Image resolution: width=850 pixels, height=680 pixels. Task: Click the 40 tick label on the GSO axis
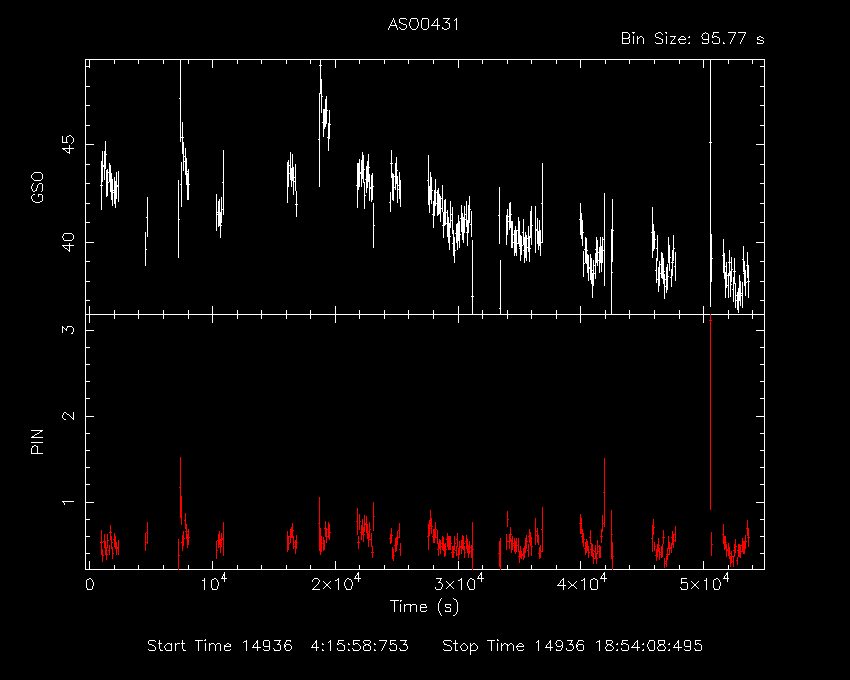coord(68,242)
